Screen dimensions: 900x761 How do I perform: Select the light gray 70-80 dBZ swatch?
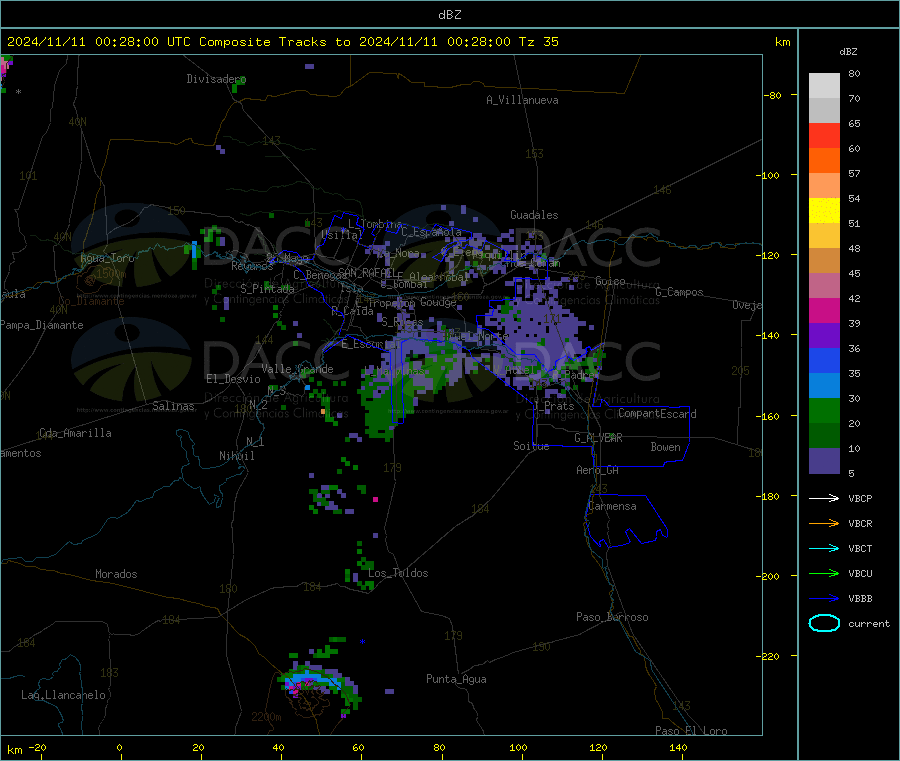tap(824, 86)
